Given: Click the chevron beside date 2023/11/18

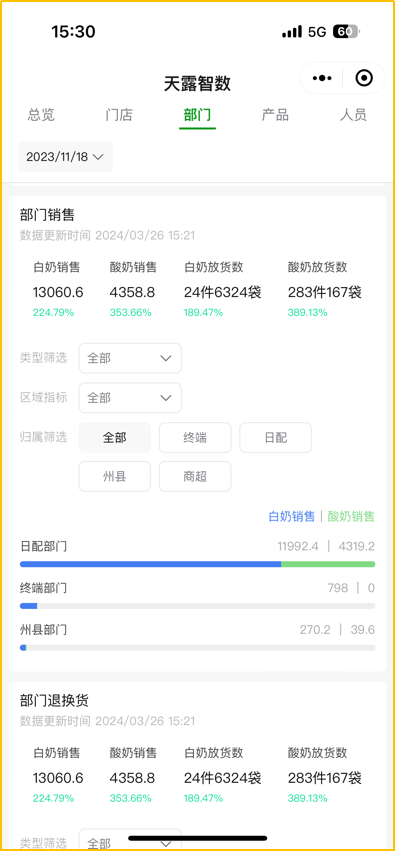Looking at the screenshot, I should pyautogui.click(x=98, y=157).
